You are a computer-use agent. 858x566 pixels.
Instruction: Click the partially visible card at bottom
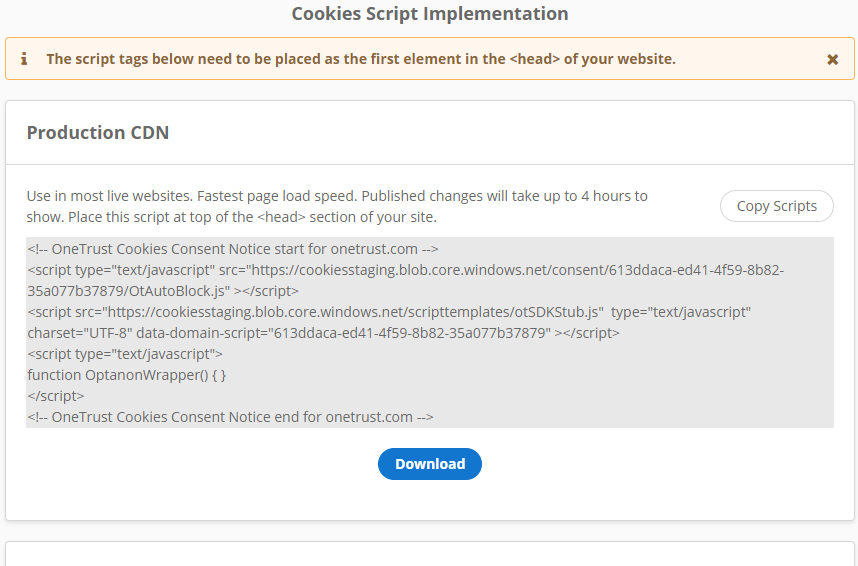tap(429, 554)
